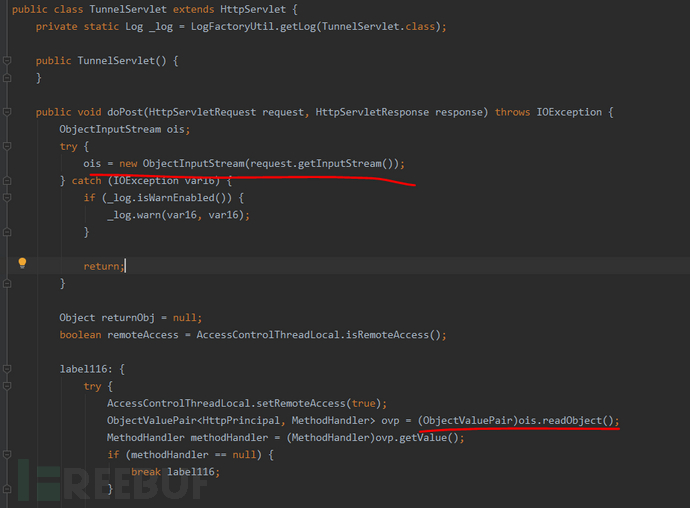690x508 pixels.
Task: Click 'HttpPrincipal' generic type in the ovp line
Action: 241,421
